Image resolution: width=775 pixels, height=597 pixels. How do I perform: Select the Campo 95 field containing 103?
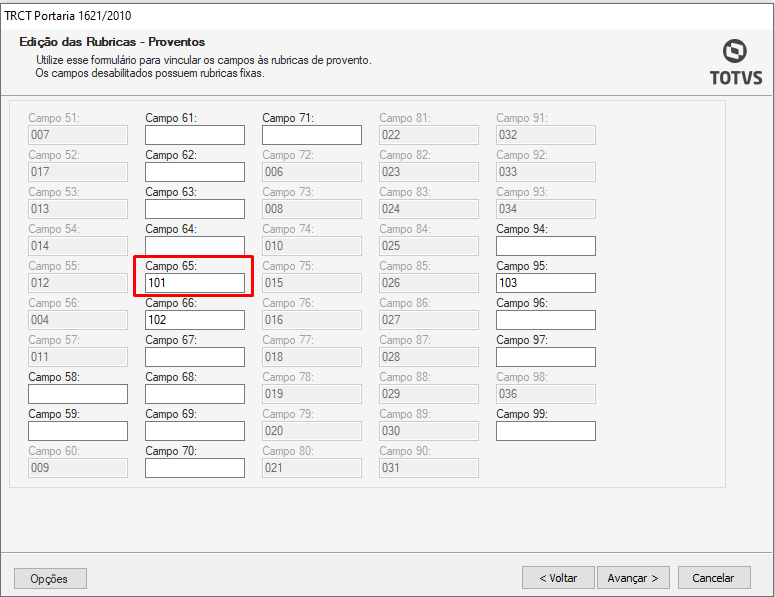pos(546,283)
